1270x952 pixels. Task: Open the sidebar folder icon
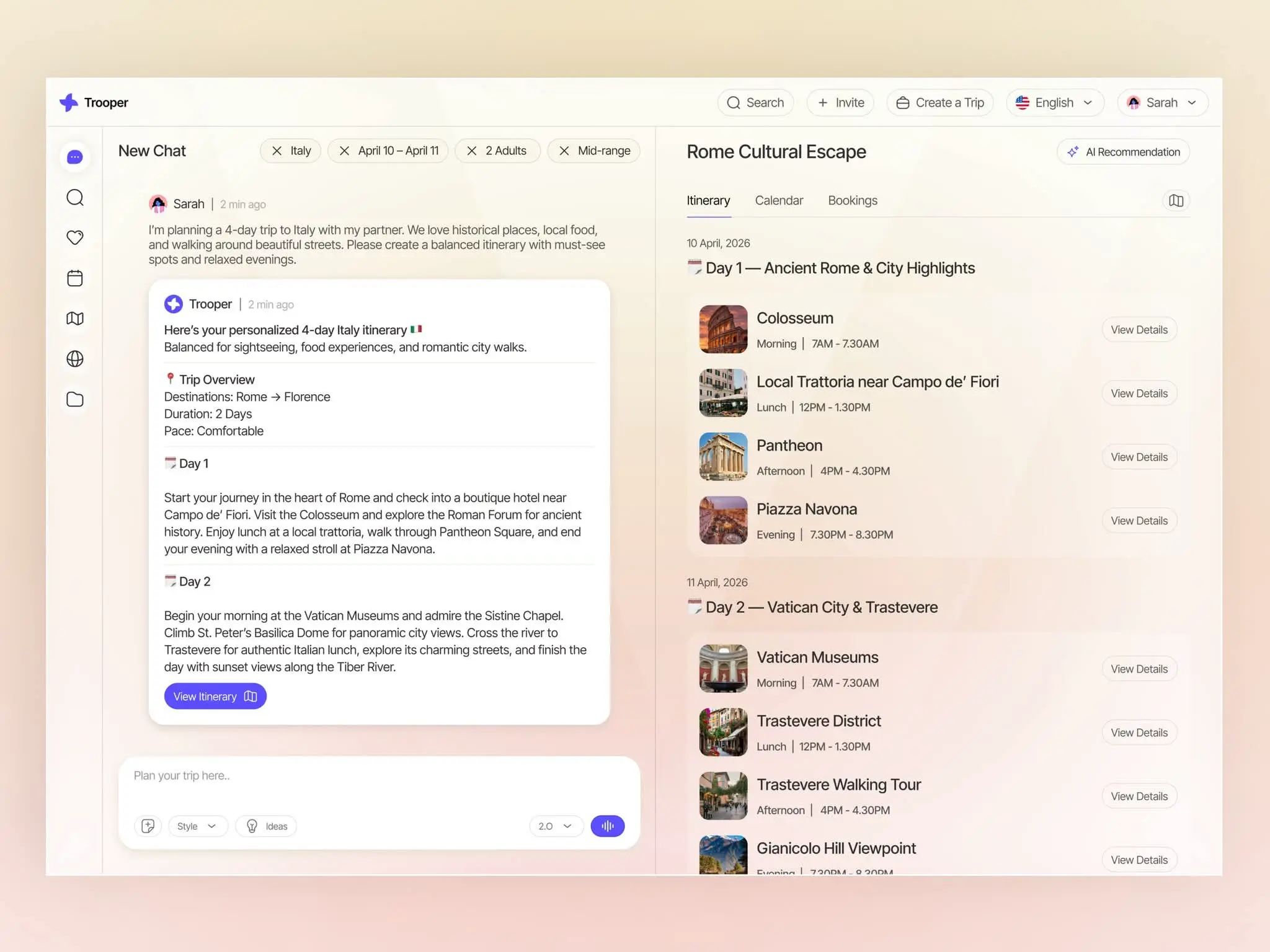click(74, 399)
